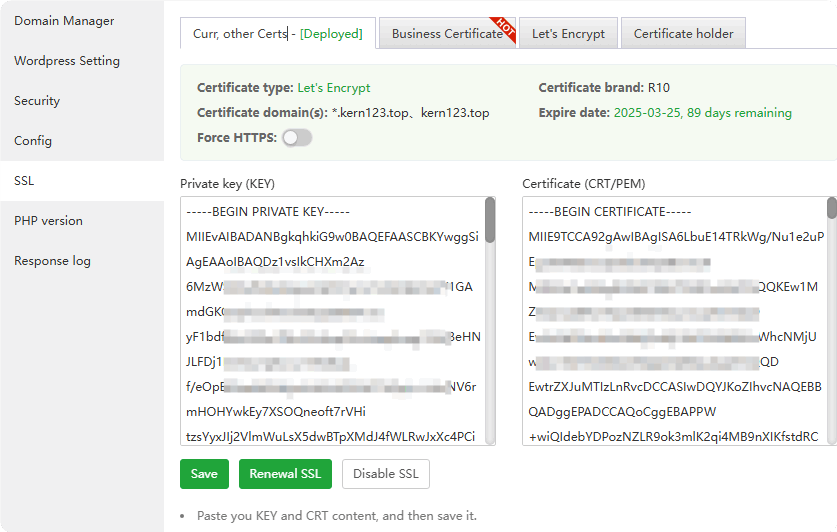Open the Config sidebar item
The image size is (837, 532).
click(33, 141)
